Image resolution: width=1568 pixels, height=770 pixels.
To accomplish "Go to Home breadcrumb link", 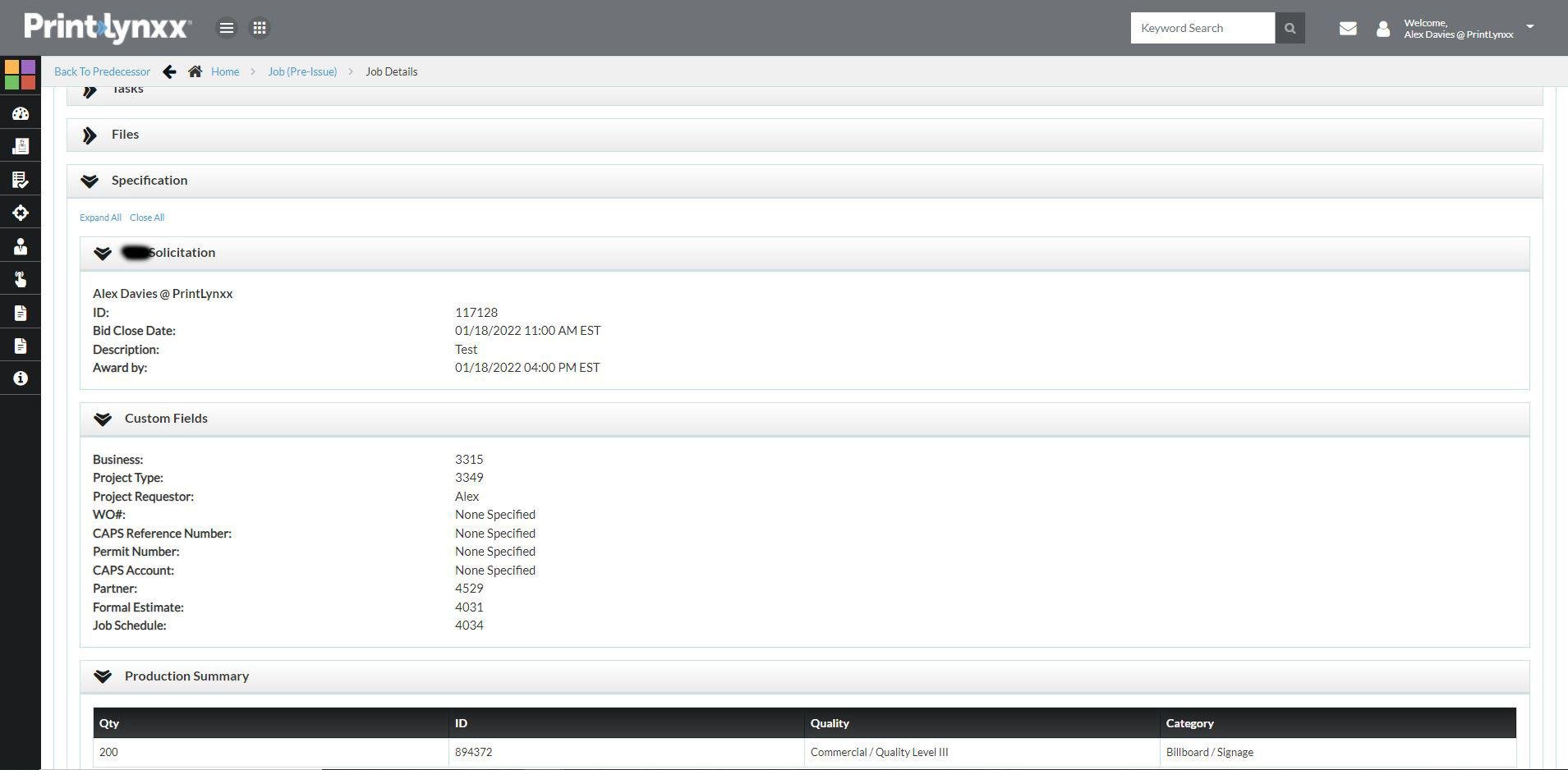I will [x=225, y=71].
